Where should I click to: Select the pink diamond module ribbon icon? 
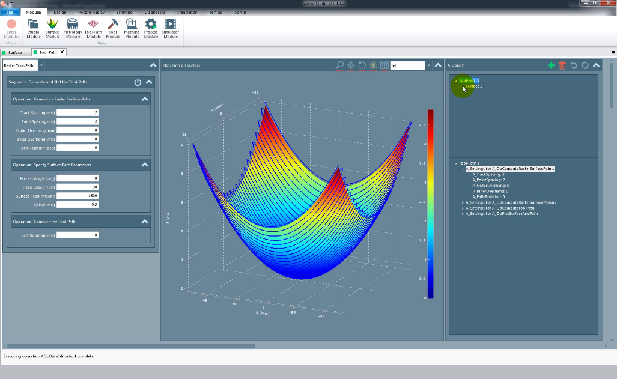(x=93, y=24)
